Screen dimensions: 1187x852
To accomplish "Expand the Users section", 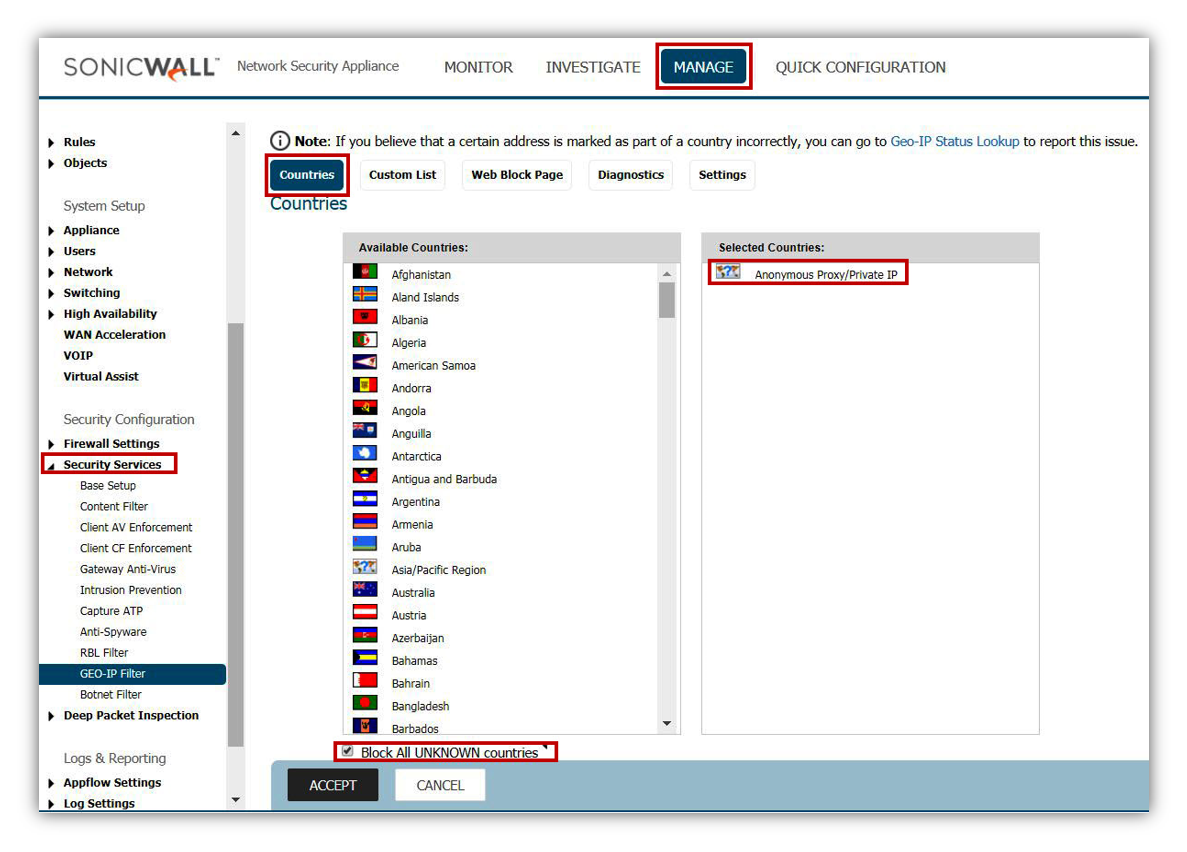I will pyautogui.click(x=51, y=251).
